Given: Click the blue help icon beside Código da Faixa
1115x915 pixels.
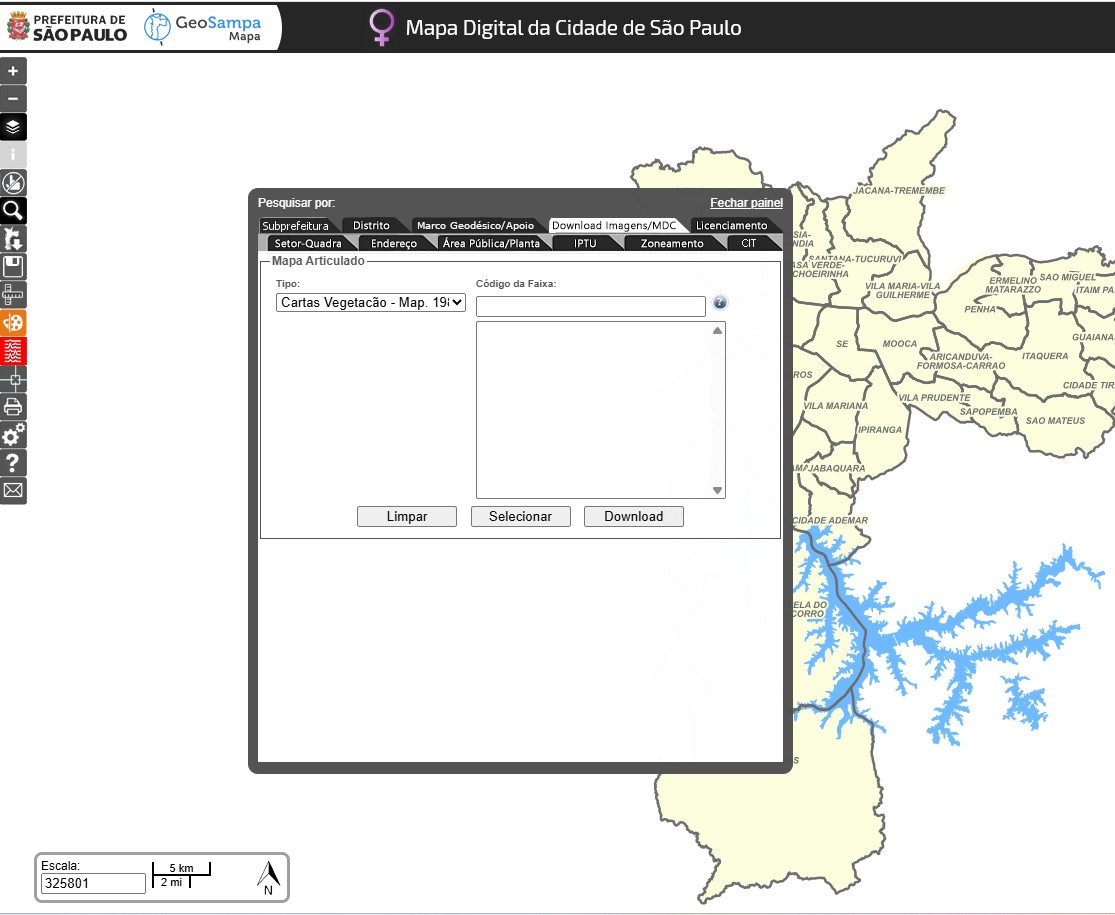Looking at the screenshot, I should click(720, 303).
